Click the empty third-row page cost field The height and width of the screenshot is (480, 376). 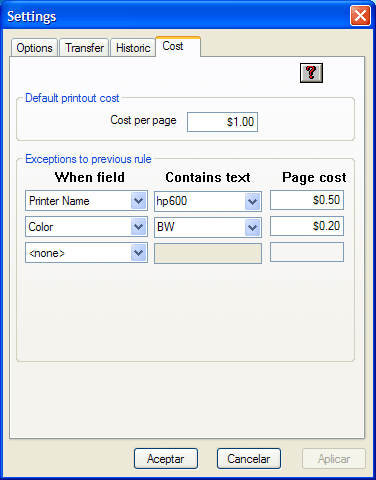tap(307, 252)
